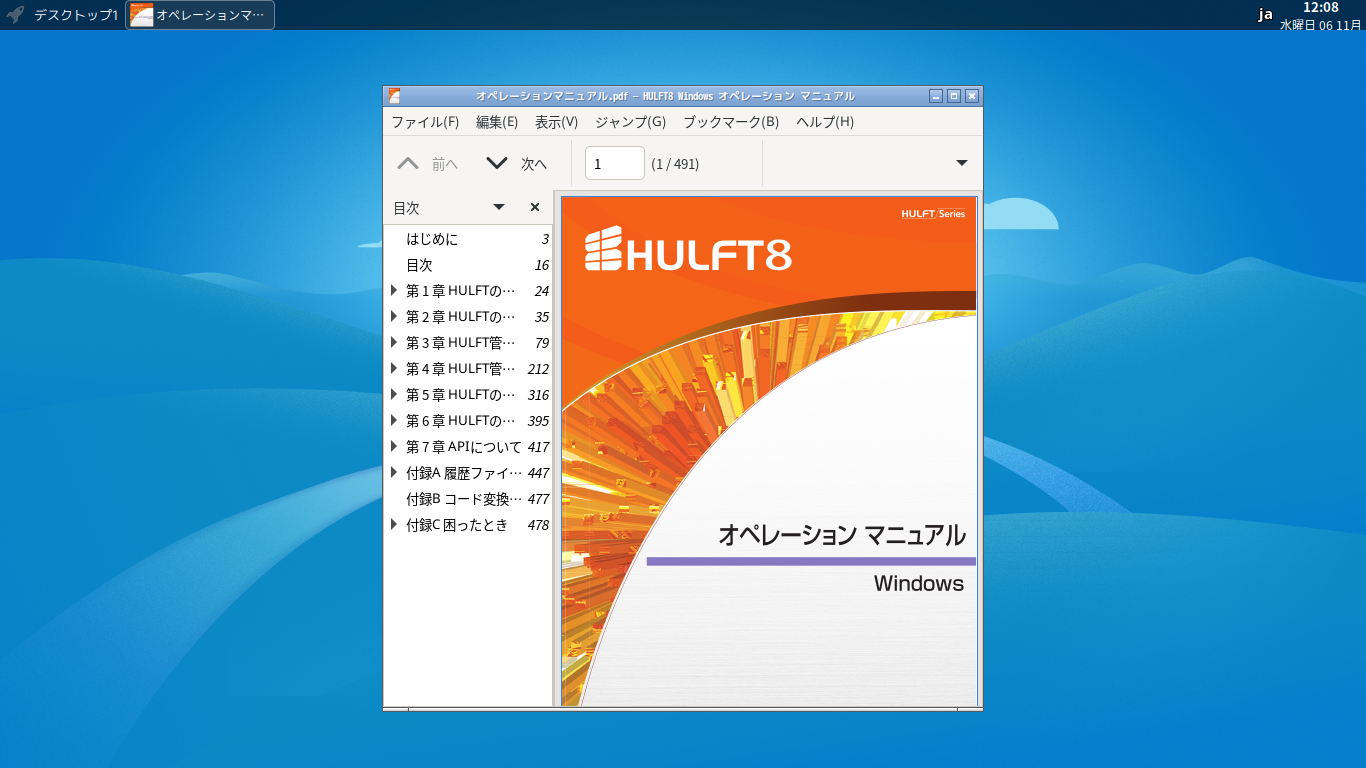This screenshot has height=768, width=1366.
Task: Click the page number input field
Action: pos(615,164)
